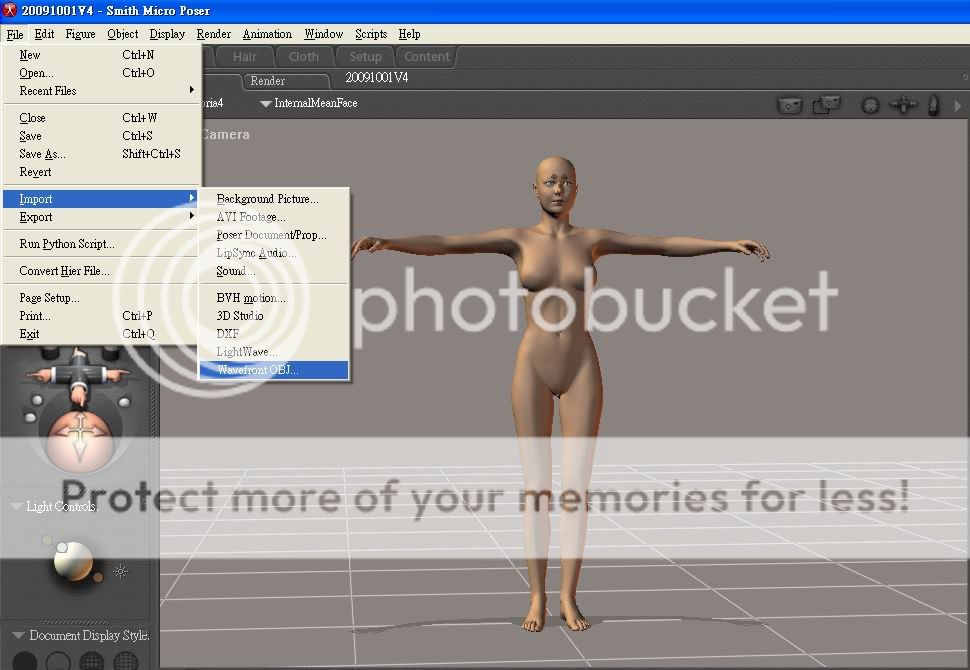
Task: Click the hand camera icon in viewport toolbar
Action: pos(933,104)
